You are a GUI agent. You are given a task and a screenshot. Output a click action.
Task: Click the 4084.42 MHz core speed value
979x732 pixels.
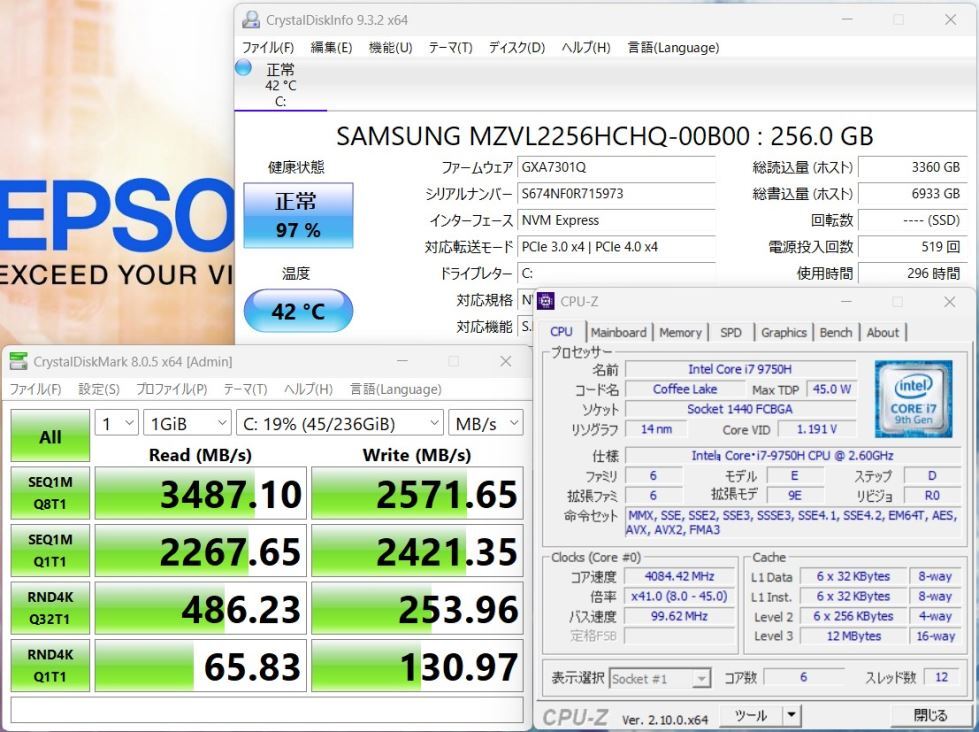tap(679, 576)
